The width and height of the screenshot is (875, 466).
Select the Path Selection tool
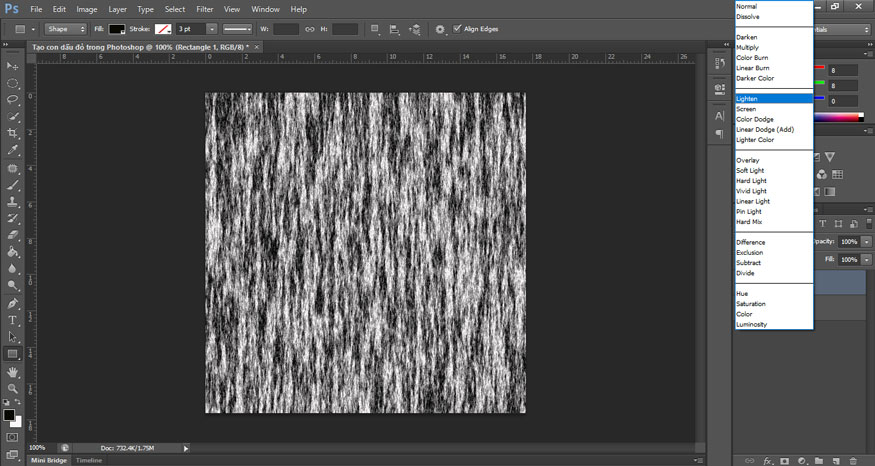pyautogui.click(x=12, y=337)
